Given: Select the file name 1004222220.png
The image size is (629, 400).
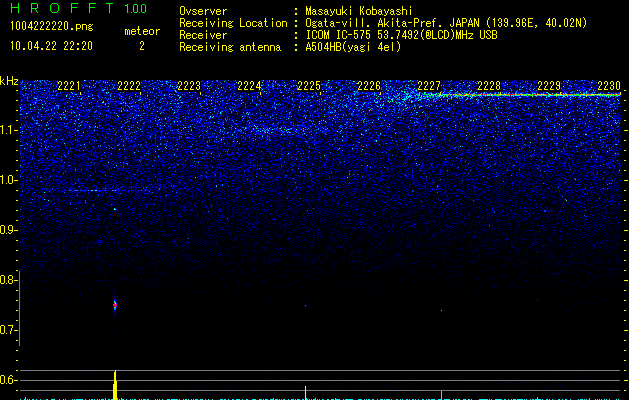Looking at the screenshot, I should pyautogui.click(x=52, y=27).
